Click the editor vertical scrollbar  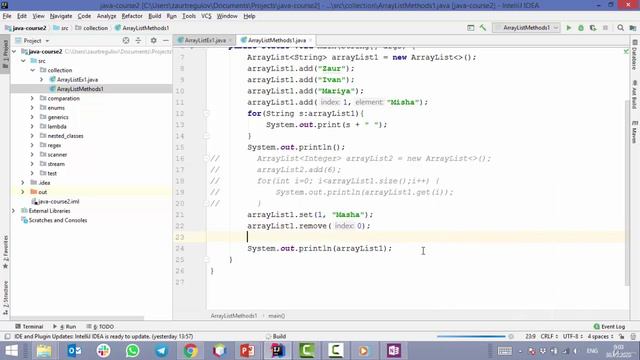point(627,192)
